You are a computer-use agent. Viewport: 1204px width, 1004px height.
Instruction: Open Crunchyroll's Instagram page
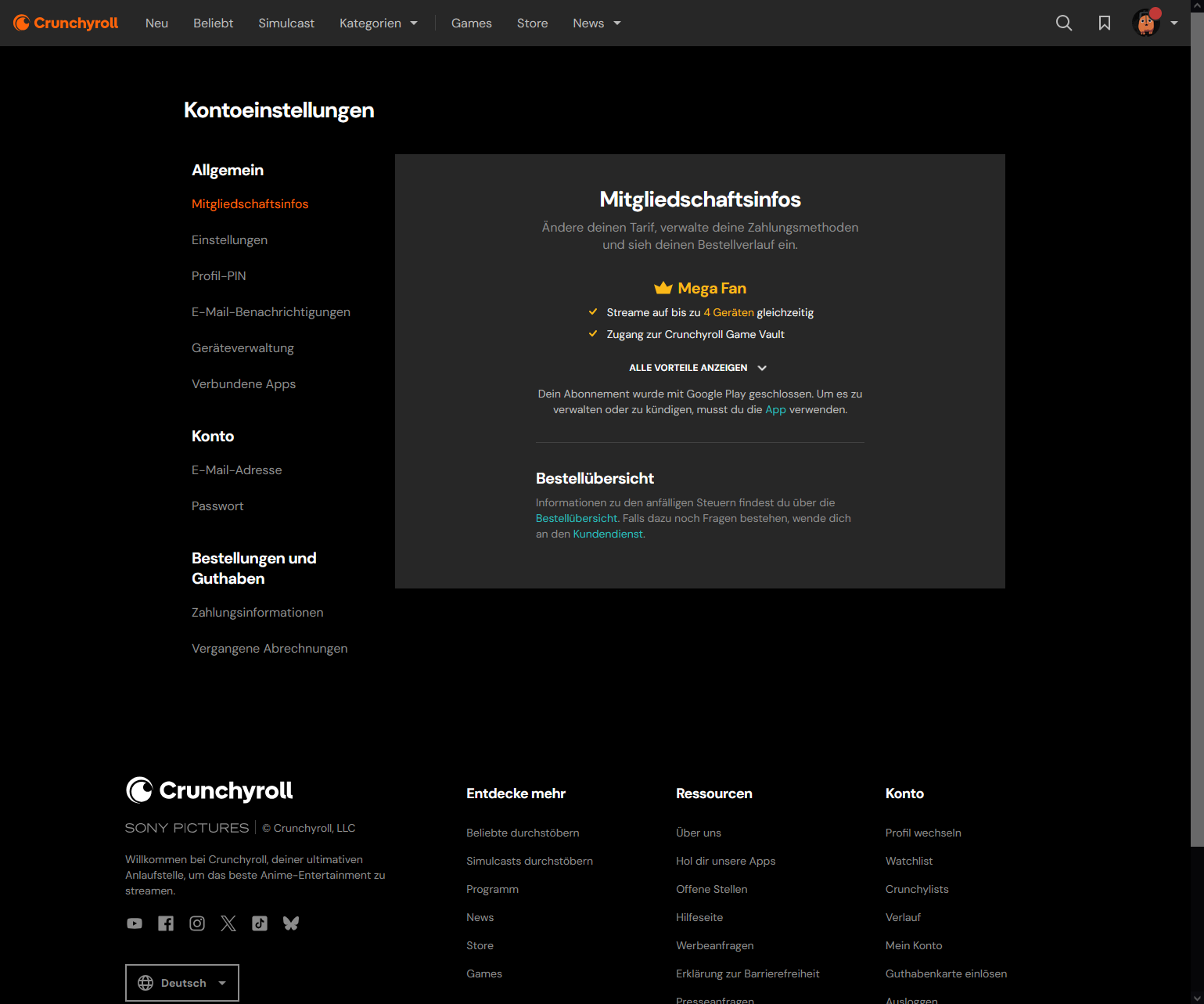pyautogui.click(x=196, y=923)
